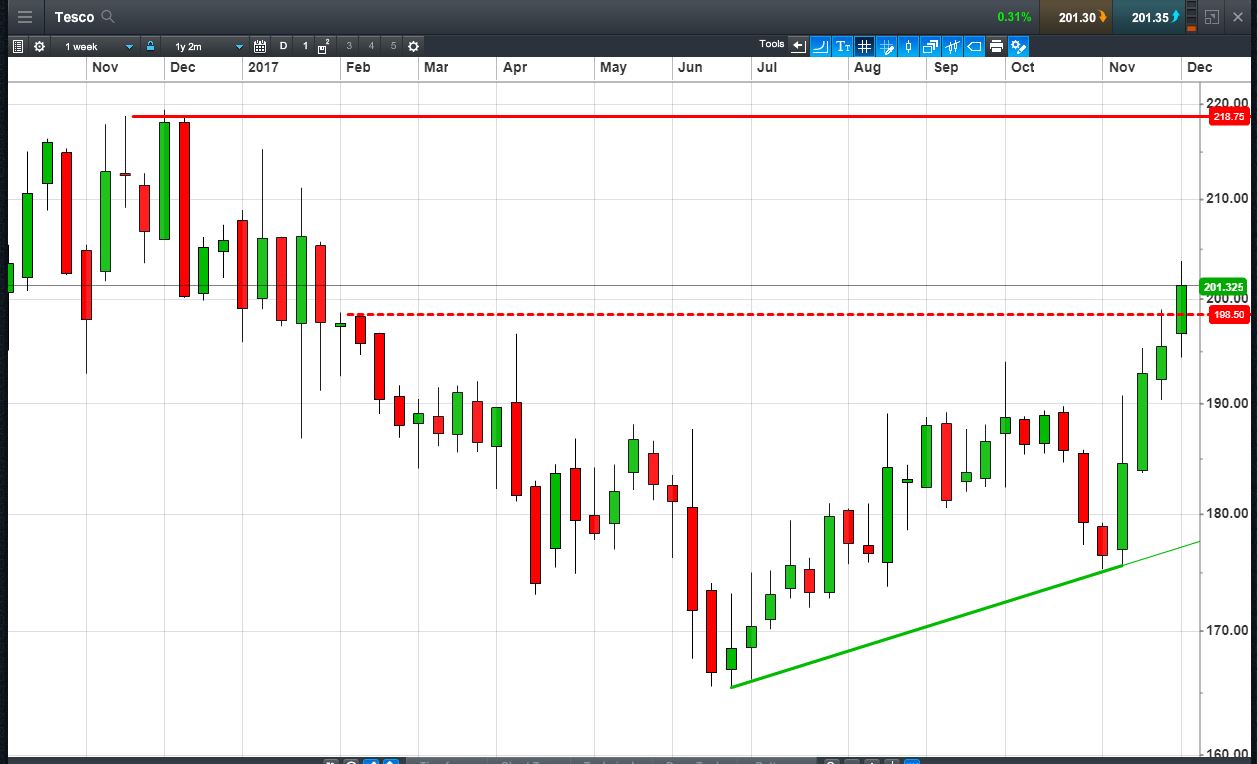Select saved layout 4
The width and height of the screenshot is (1257, 764).
(x=371, y=46)
